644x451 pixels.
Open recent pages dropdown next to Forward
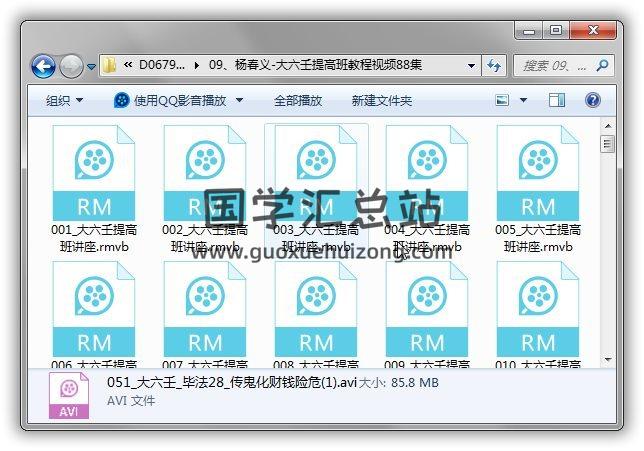(x=91, y=67)
